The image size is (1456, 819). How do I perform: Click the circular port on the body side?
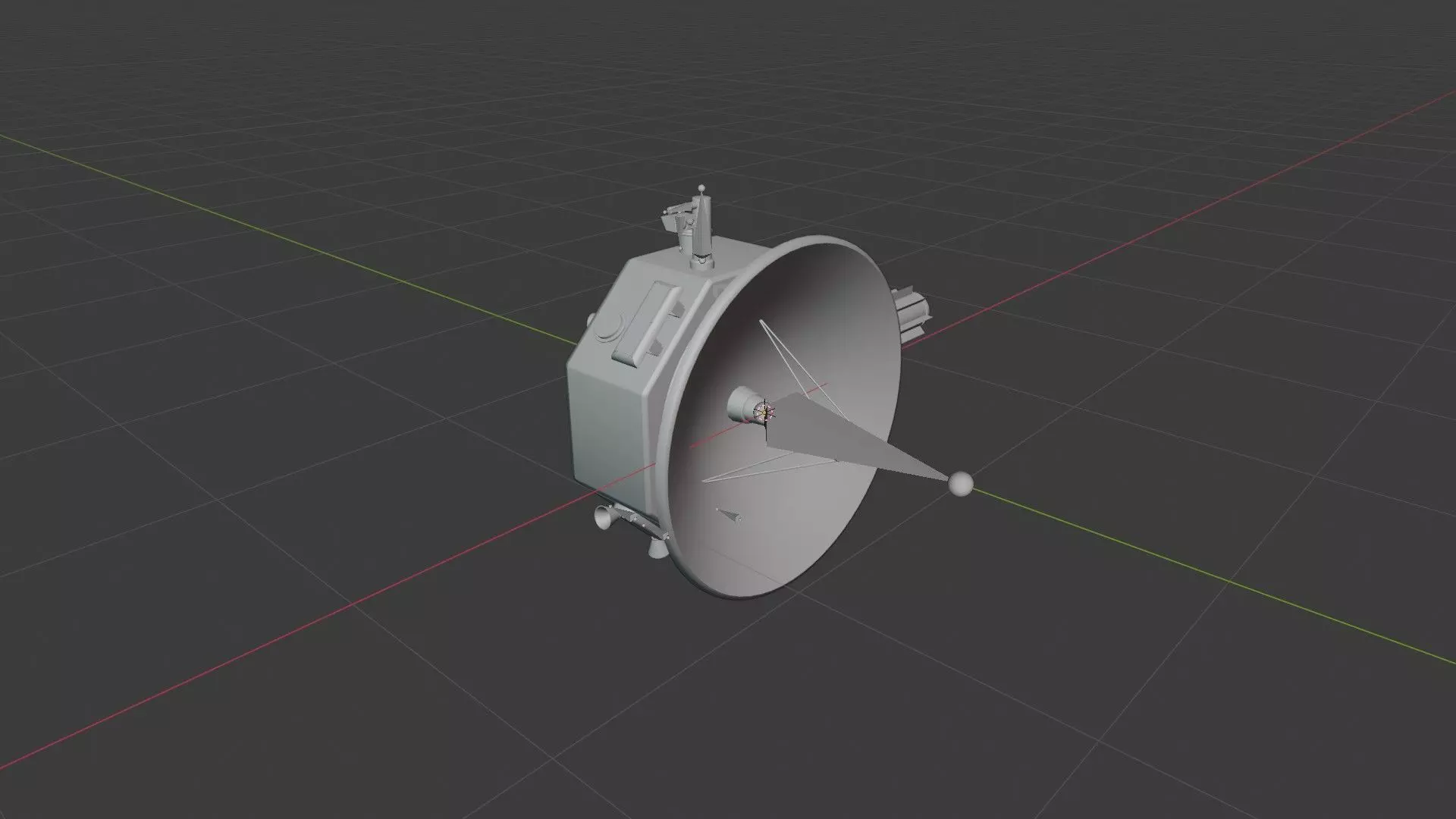[609, 328]
